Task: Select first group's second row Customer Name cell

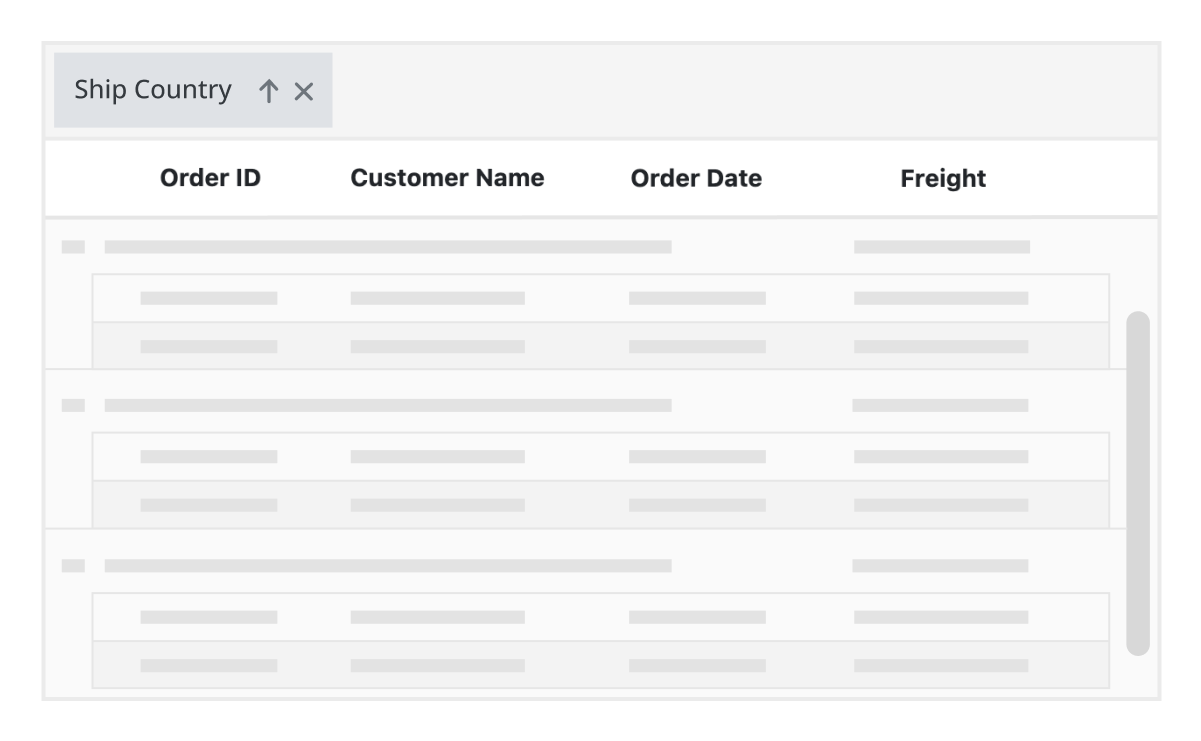Action: [x=437, y=347]
